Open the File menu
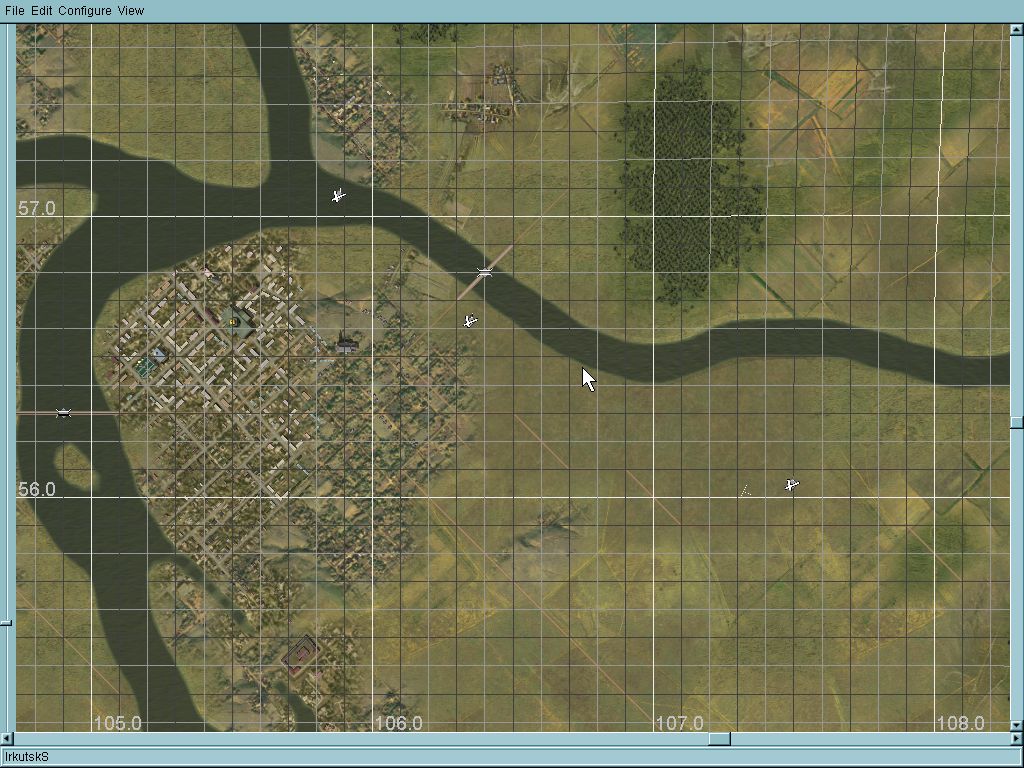This screenshot has height=768, width=1024. pyautogui.click(x=14, y=10)
